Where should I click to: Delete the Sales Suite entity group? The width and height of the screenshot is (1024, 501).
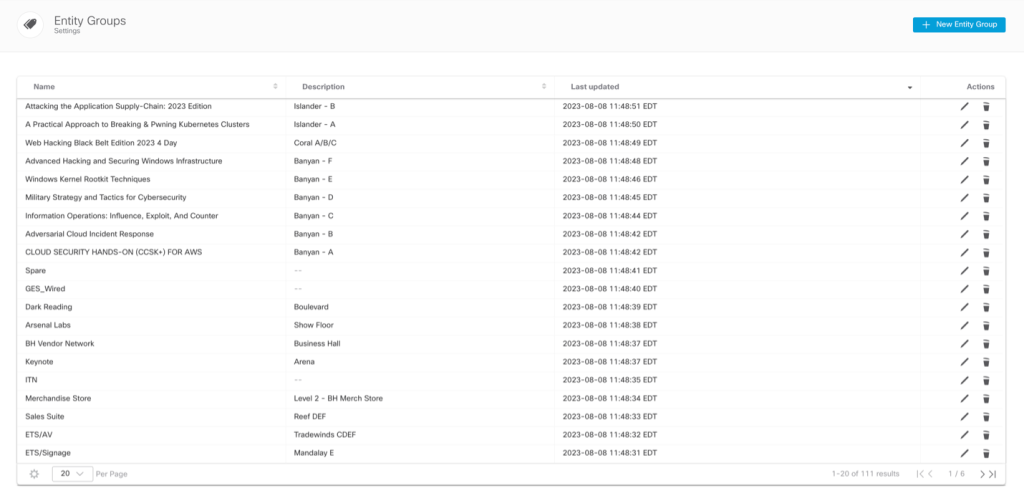pos(985,417)
